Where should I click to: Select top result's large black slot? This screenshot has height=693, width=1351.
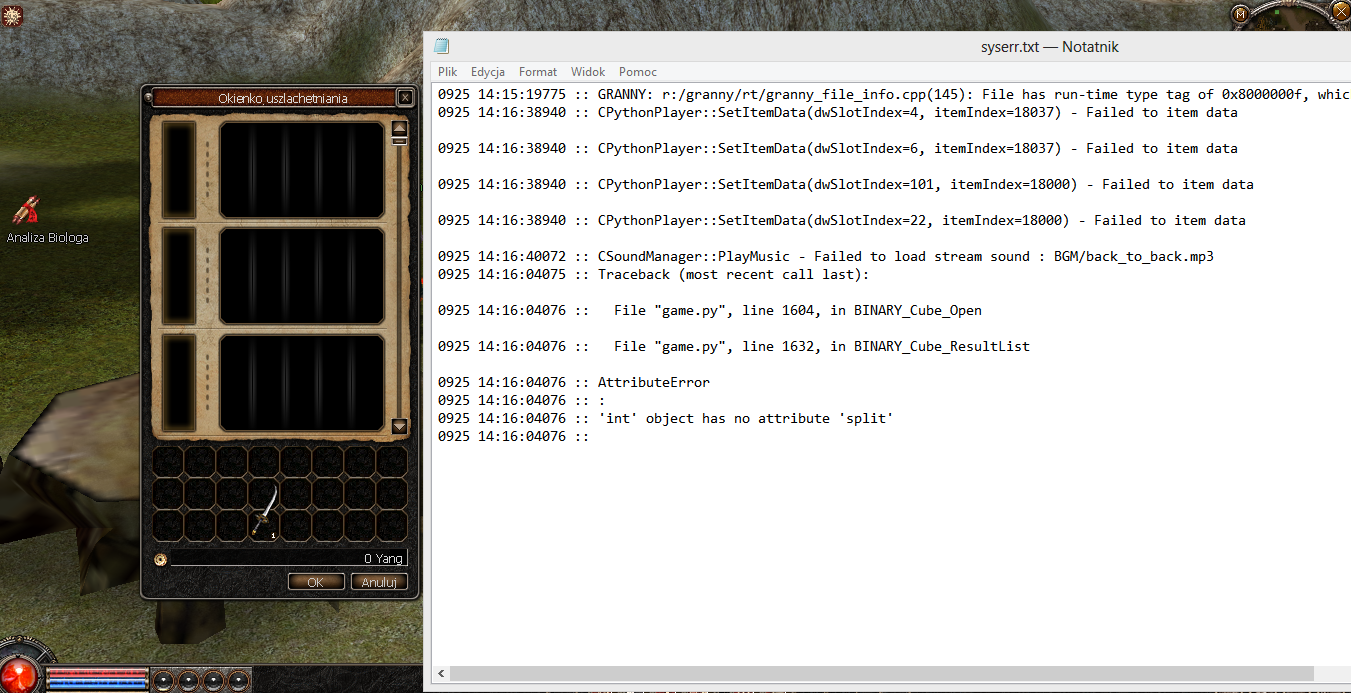[302, 169]
